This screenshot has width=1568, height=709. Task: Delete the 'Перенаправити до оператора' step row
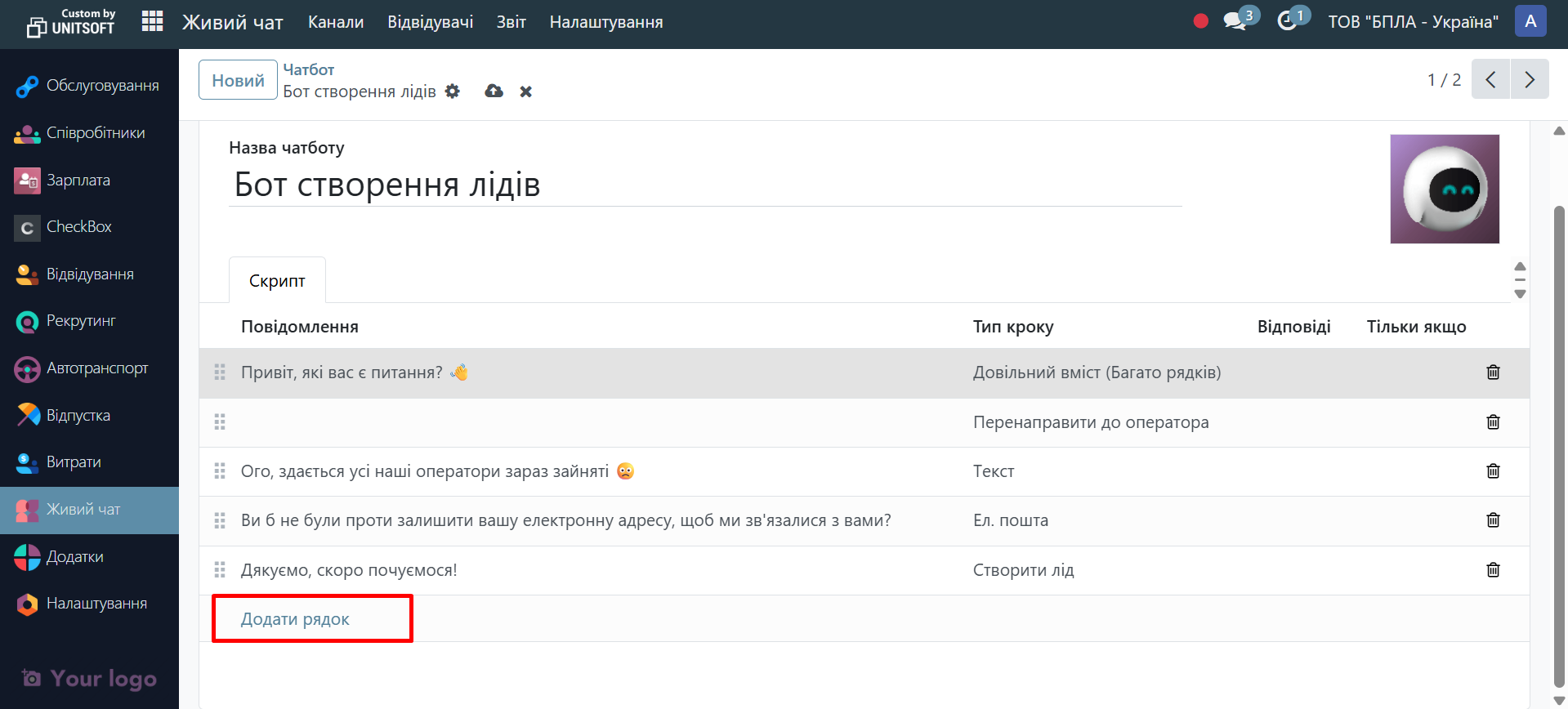click(x=1493, y=422)
